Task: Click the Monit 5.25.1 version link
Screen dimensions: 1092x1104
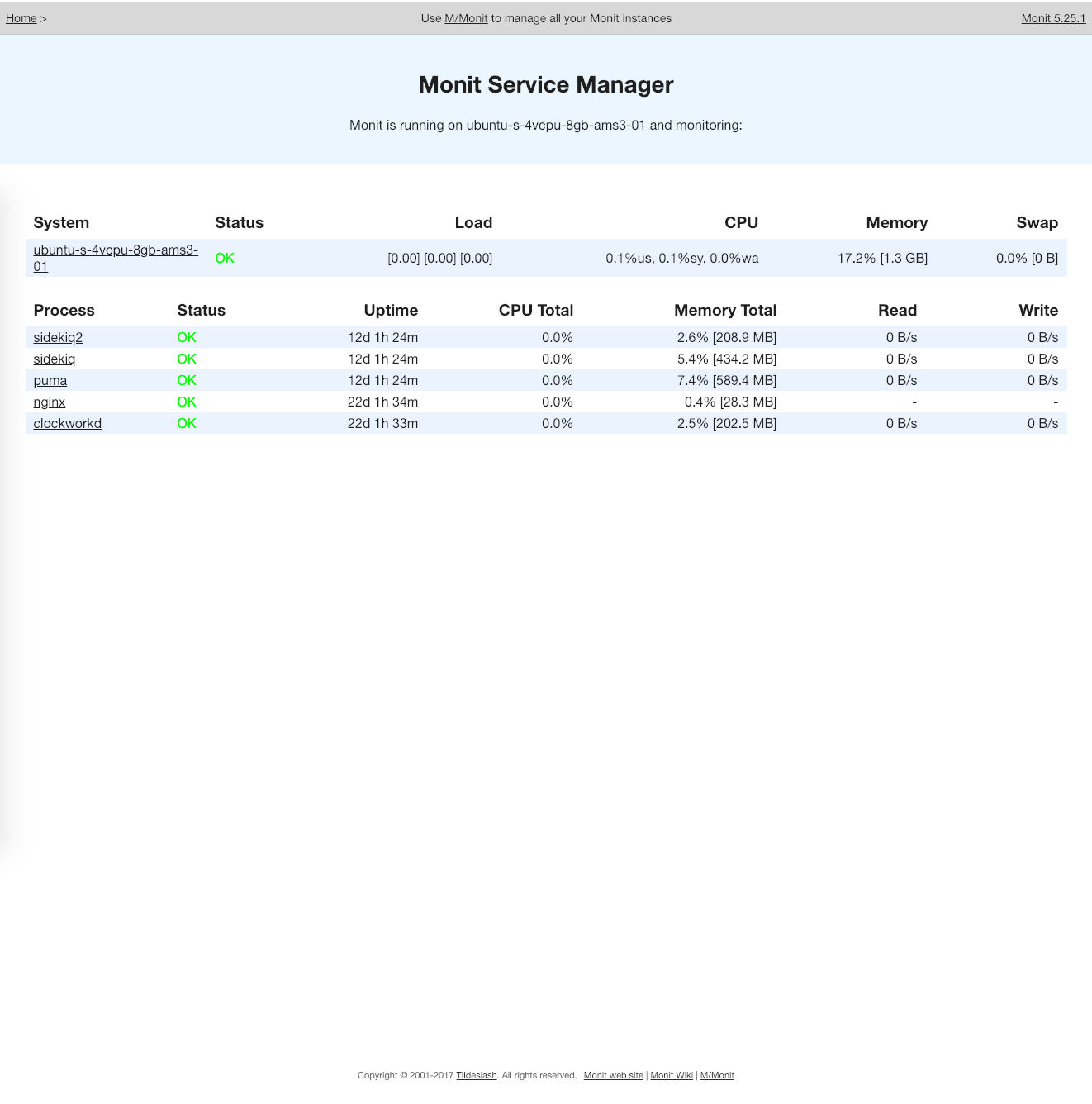Action: pyautogui.click(x=1053, y=18)
